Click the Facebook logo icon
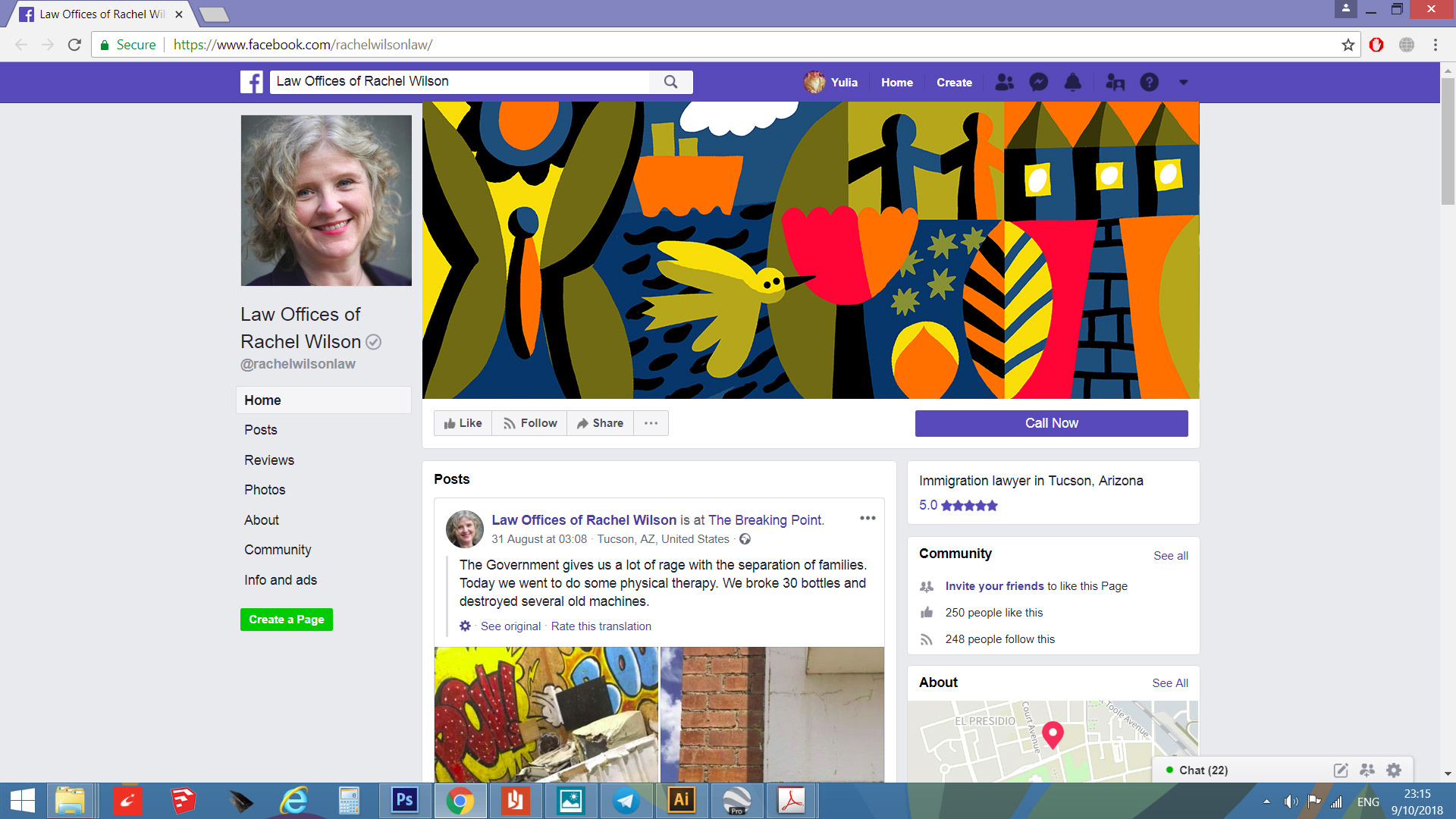This screenshot has width=1456, height=819. (252, 82)
